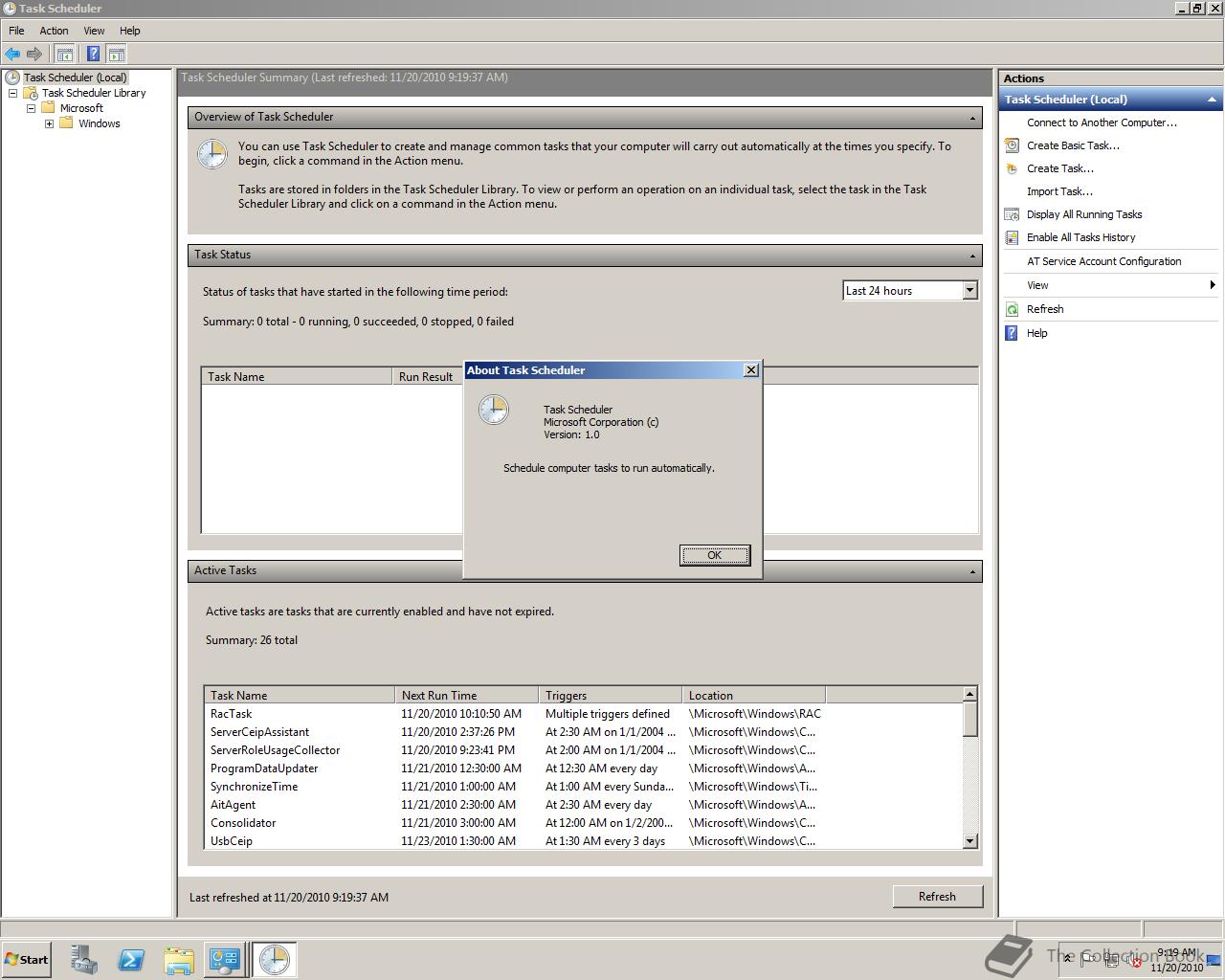The height and width of the screenshot is (980, 1225).
Task: Click the Refresh icon in Actions pane
Action: pos(1012,309)
